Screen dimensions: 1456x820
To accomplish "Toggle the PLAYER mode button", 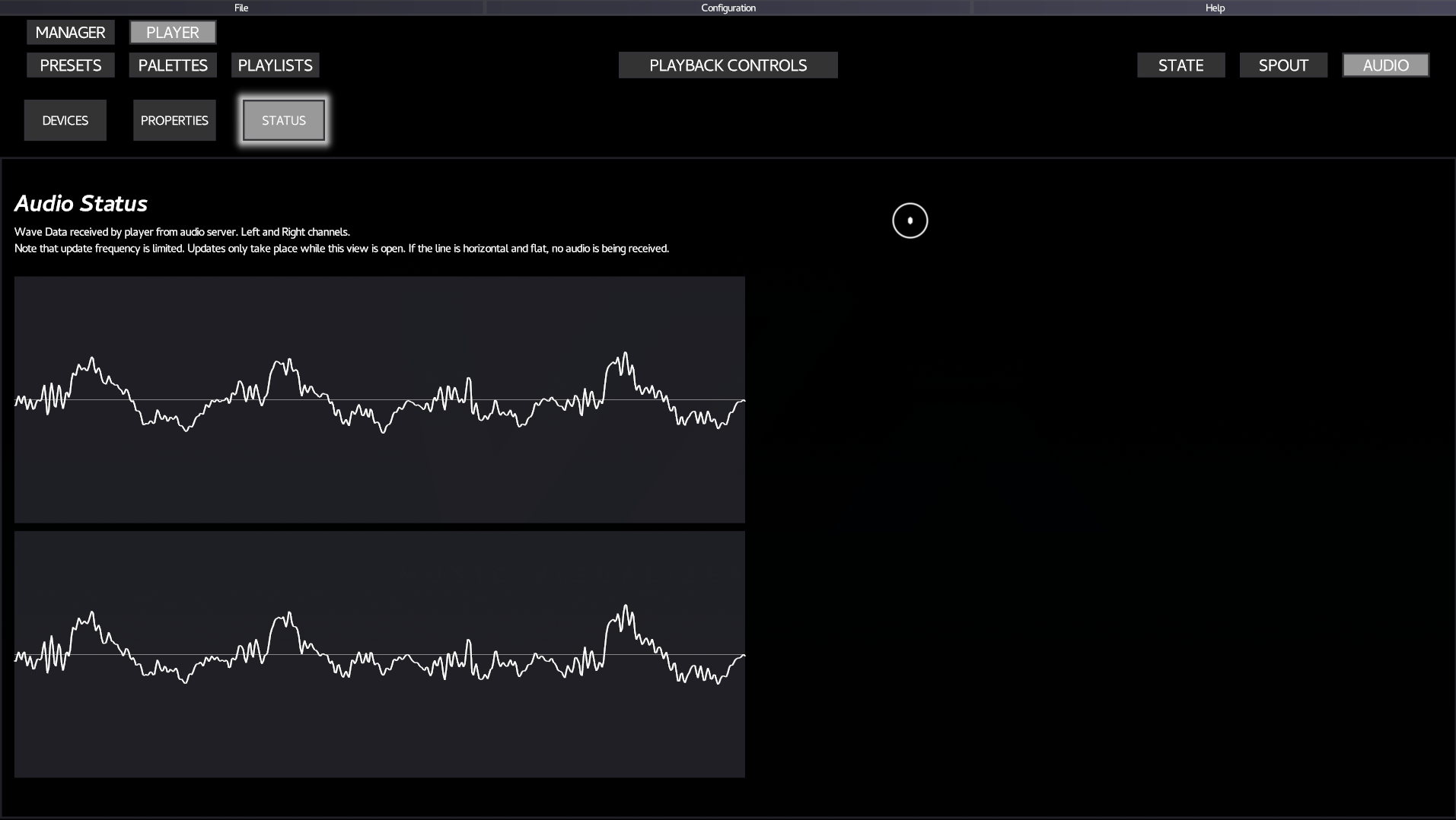I will point(173,33).
